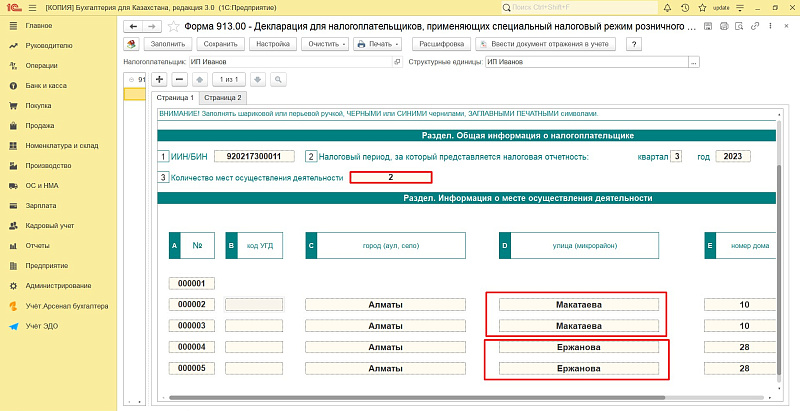This screenshot has height=411, width=800.
Task: Click the question mark help button
Action: 632,44
